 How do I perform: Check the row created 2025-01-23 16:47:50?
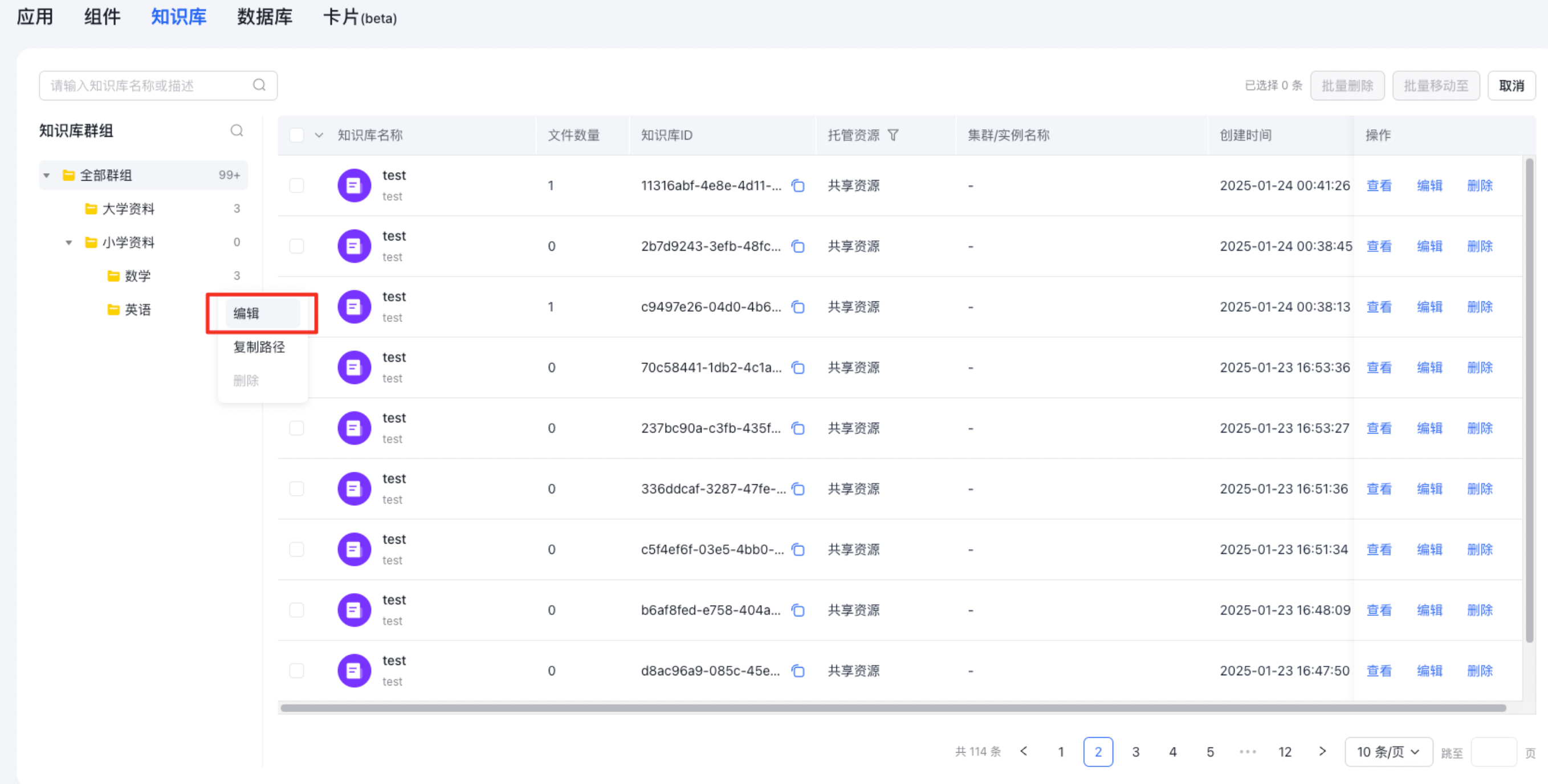(297, 671)
